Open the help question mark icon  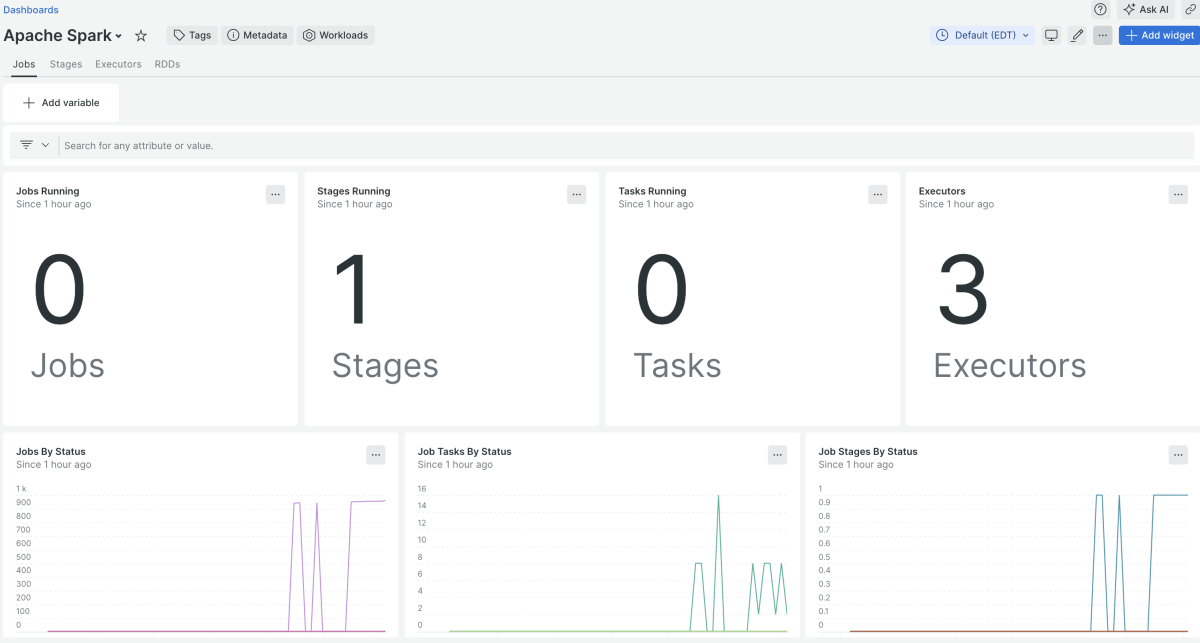point(1100,9)
